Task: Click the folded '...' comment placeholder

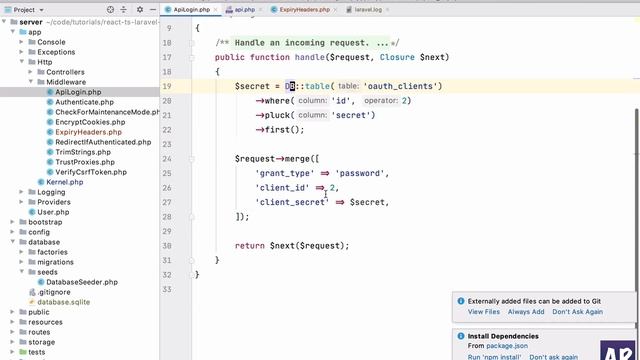Action: [x=382, y=42]
